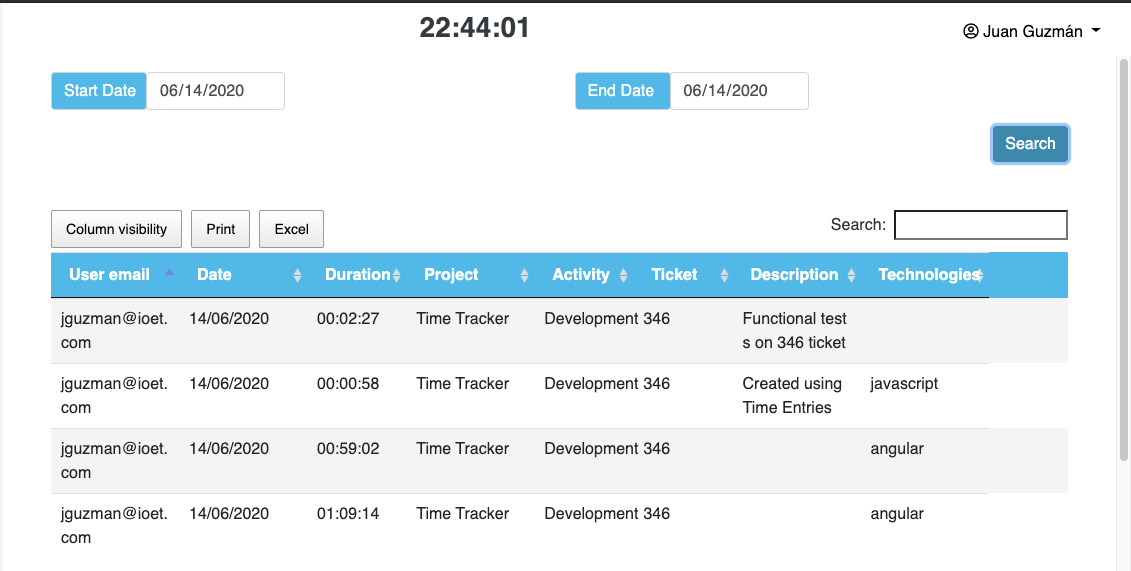Sort the table by the Description column
1131x571 pixels.
point(797,275)
